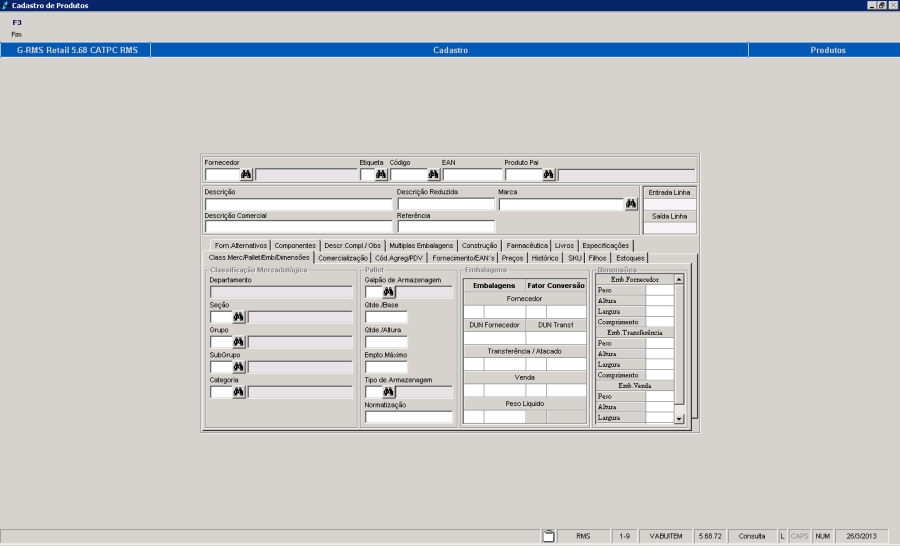900x546 pixels.
Task: Open the Marca lookup binoculars icon
Action: [x=631, y=204]
